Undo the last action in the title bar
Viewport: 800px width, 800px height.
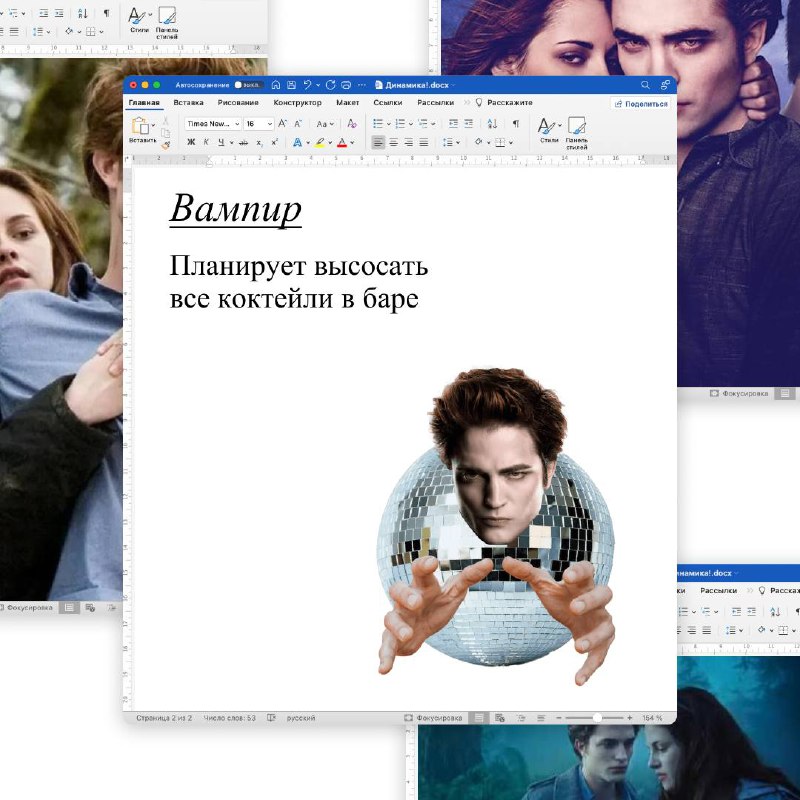(x=307, y=85)
